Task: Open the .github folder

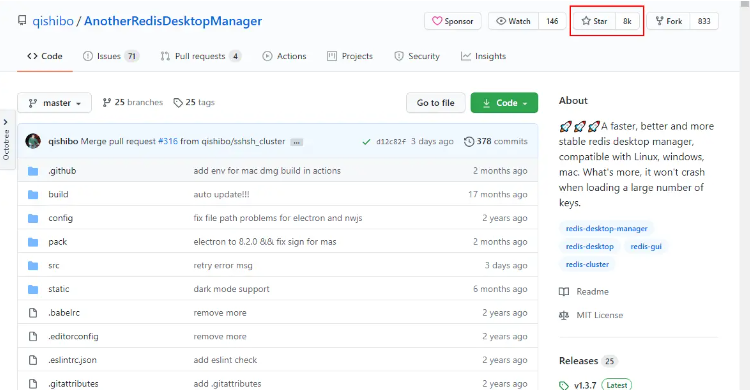Action: coord(62,171)
